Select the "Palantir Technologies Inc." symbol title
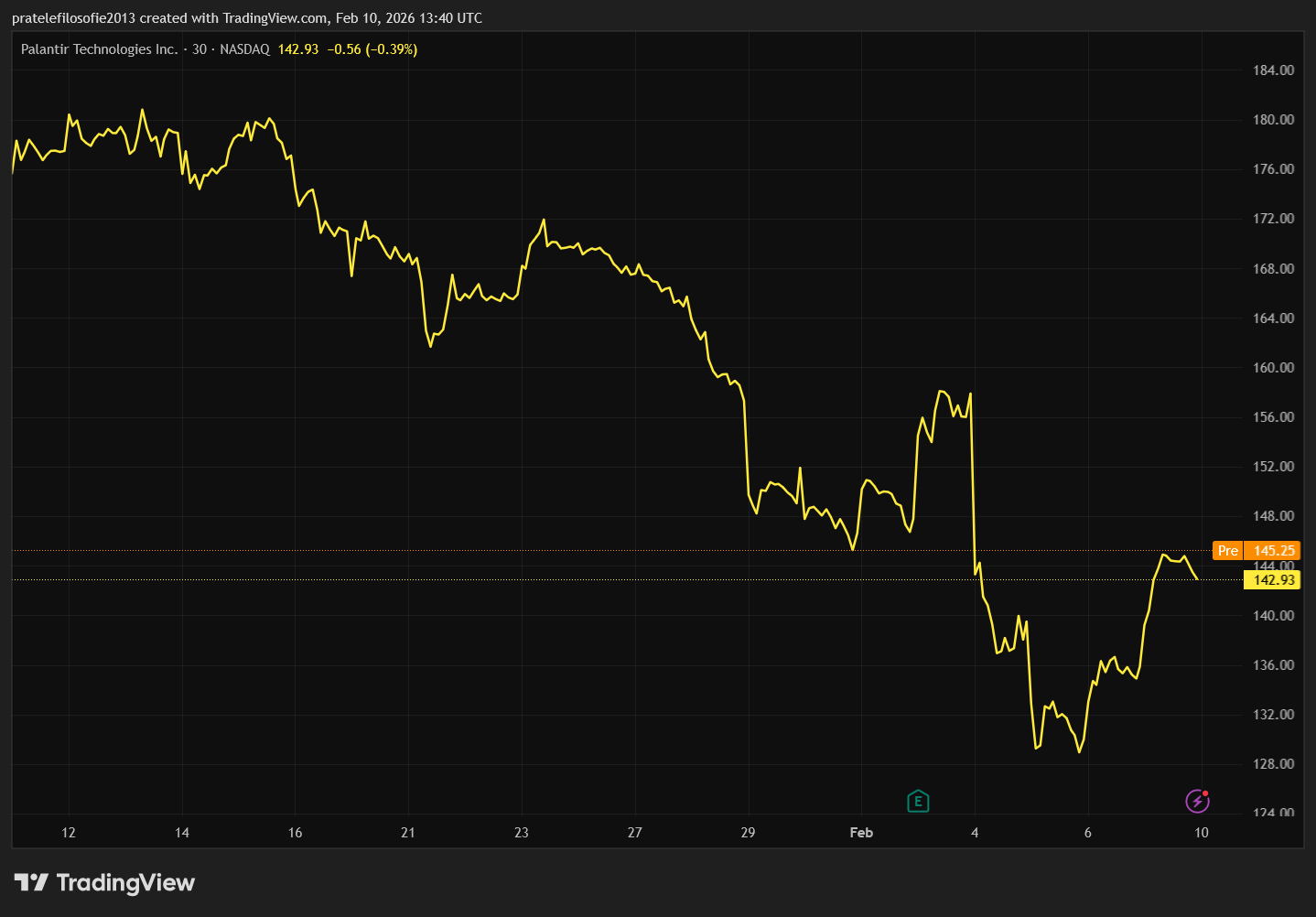This screenshot has width=1316, height=917. click(x=100, y=49)
